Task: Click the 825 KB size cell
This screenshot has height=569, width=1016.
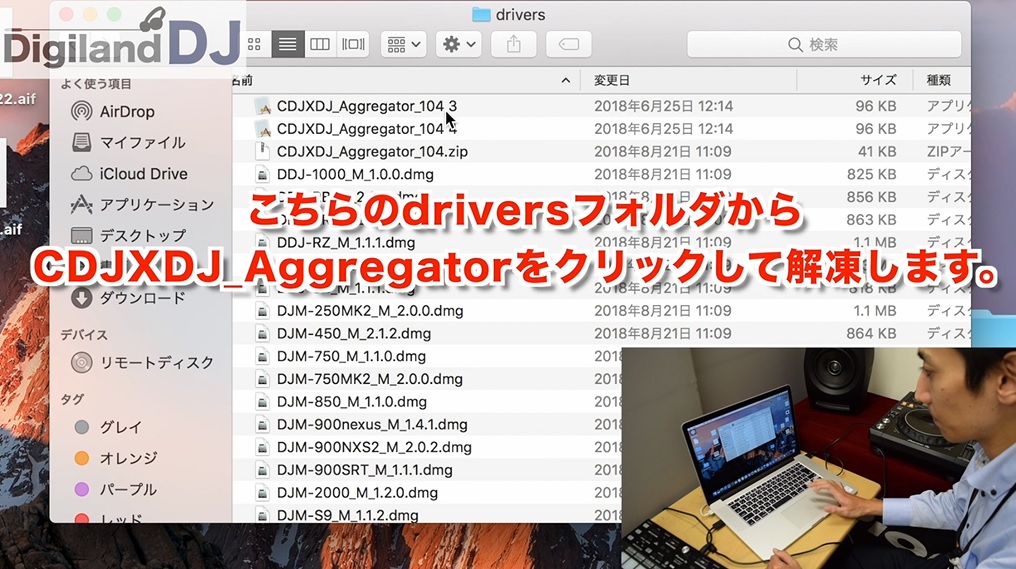Action: click(x=872, y=174)
